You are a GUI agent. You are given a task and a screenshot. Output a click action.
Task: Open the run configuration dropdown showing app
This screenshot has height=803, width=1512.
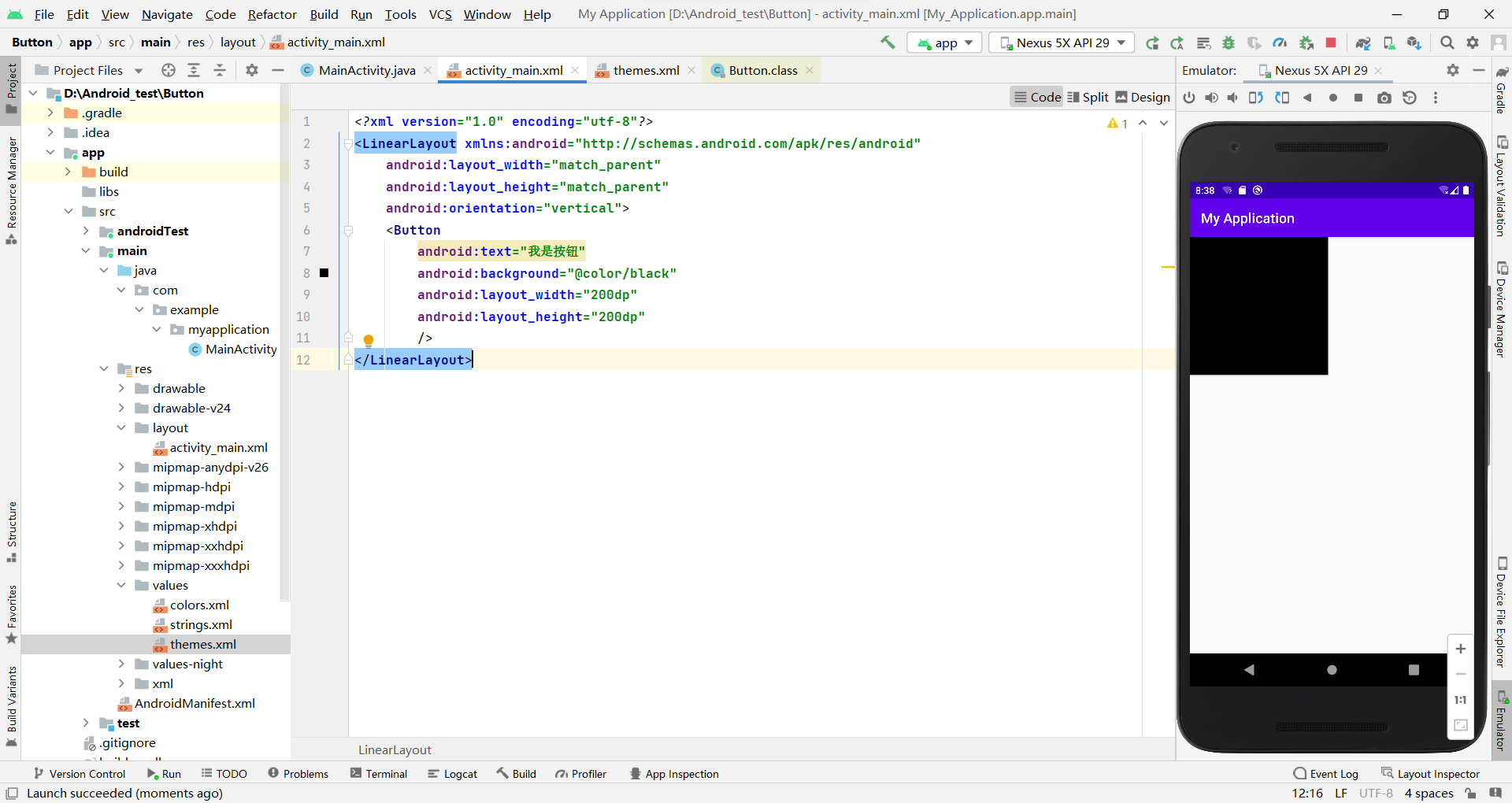(x=943, y=43)
